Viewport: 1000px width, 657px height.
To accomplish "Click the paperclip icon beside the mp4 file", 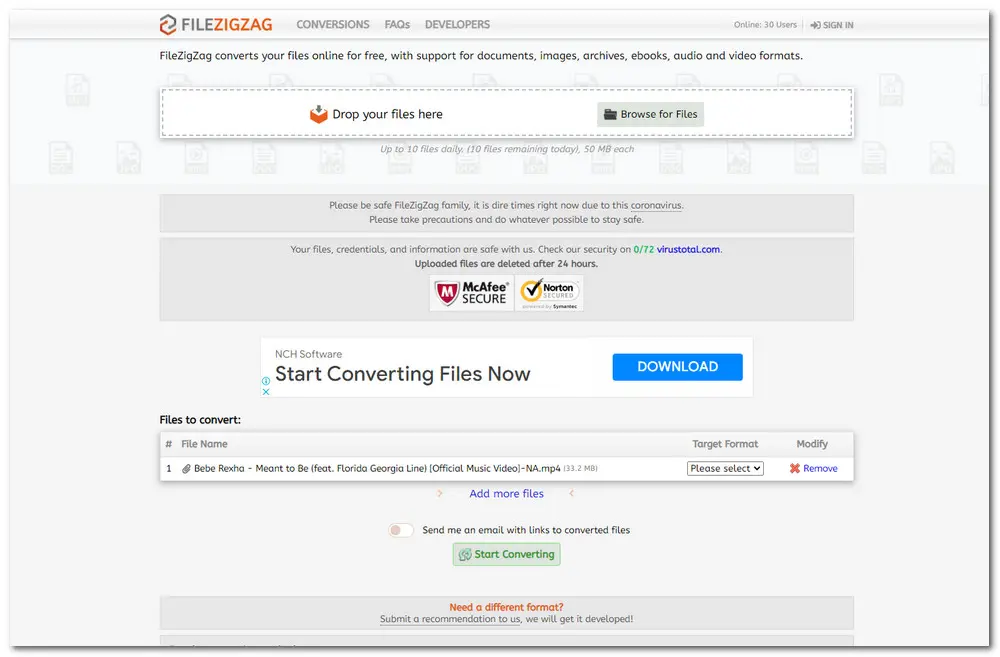I will (186, 469).
